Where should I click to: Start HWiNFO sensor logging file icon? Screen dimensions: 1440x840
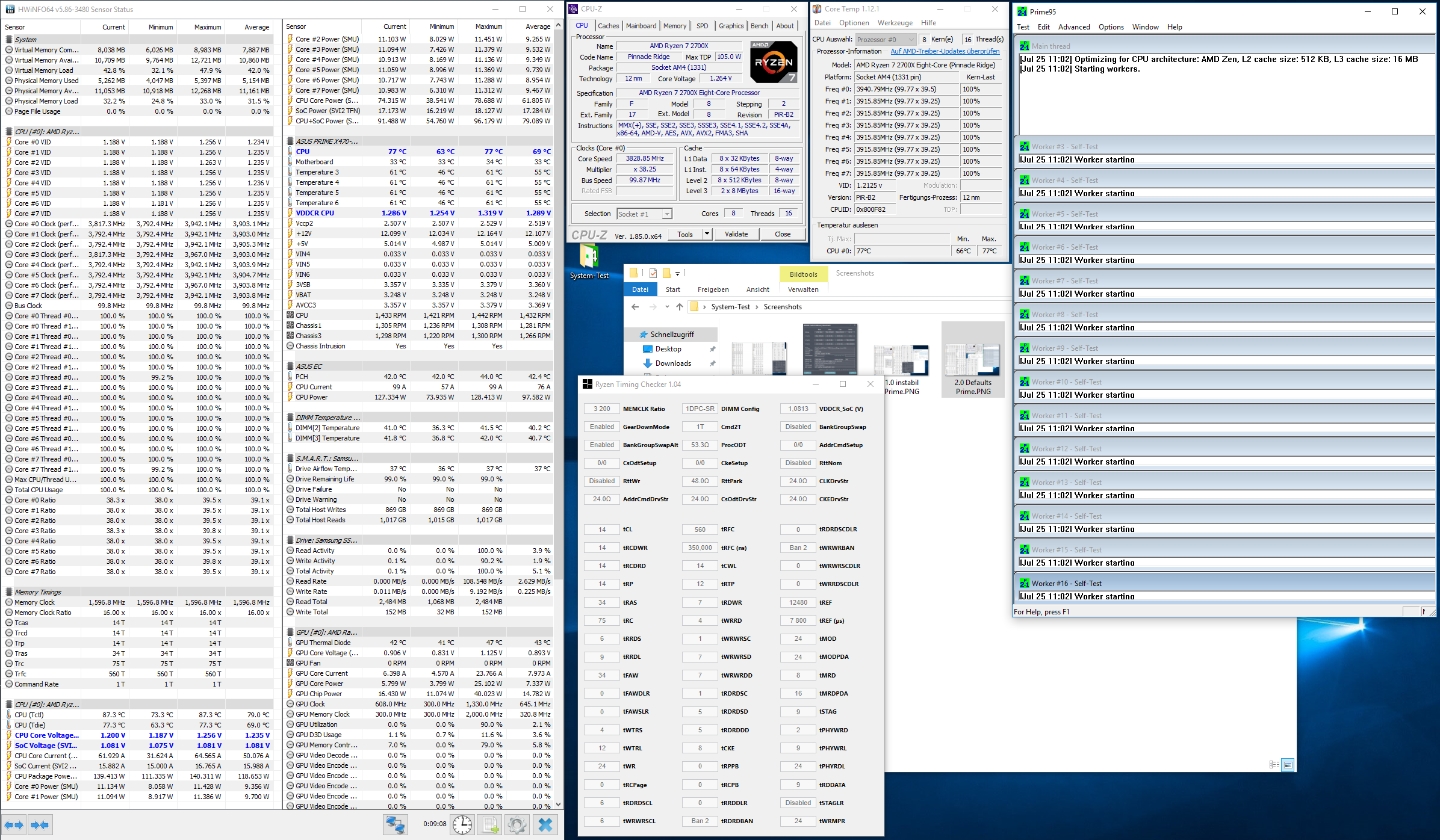click(490, 825)
